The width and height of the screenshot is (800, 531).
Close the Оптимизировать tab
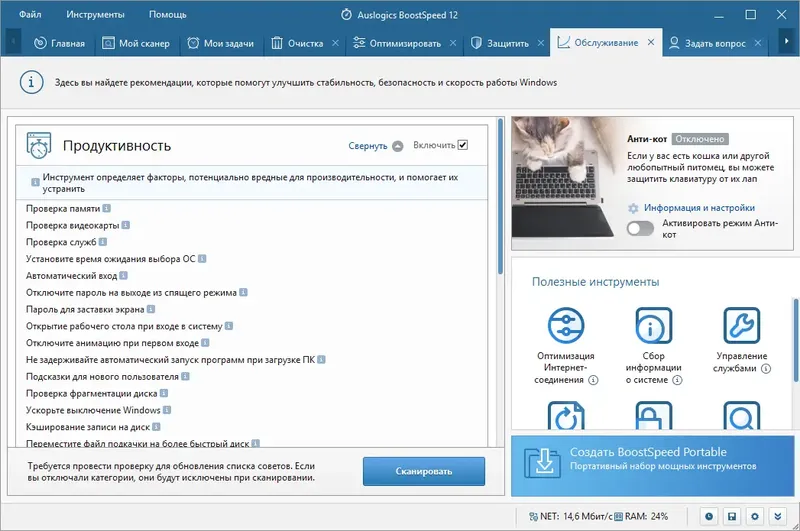tap(453, 43)
